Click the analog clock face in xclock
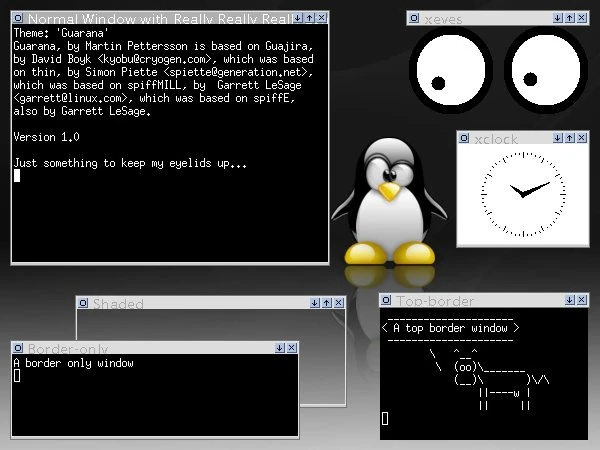 [x=523, y=194]
